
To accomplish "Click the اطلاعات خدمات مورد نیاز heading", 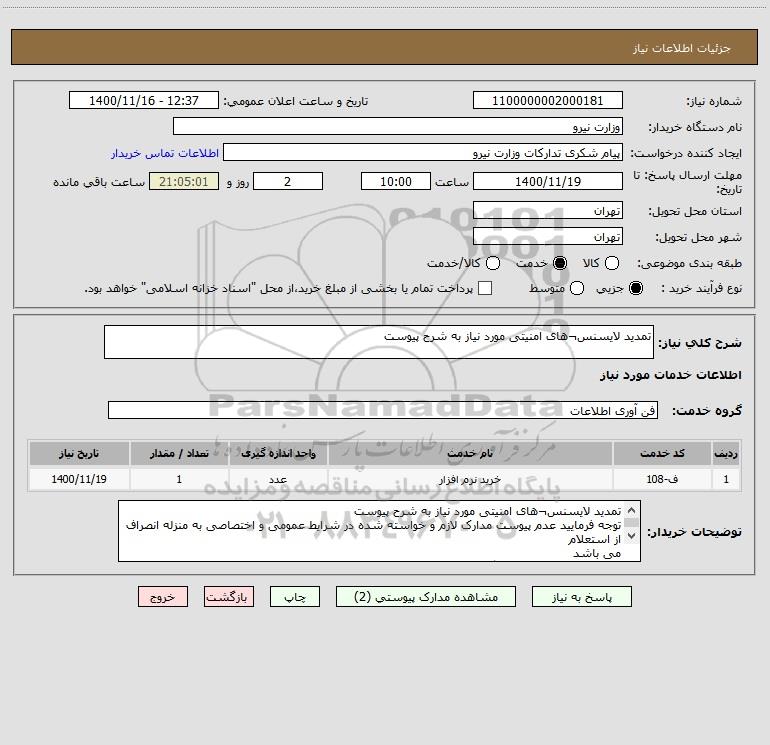I will click(x=670, y=375).
